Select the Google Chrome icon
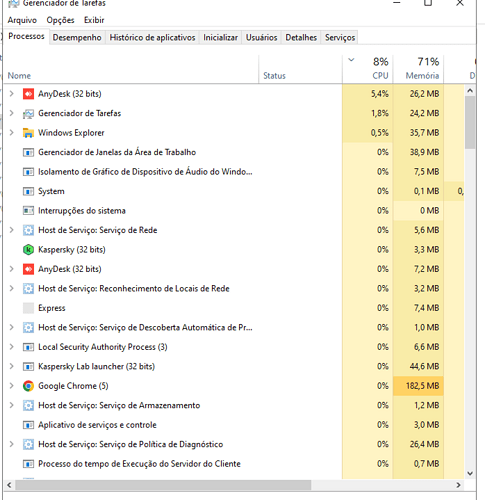 [28, 386]
